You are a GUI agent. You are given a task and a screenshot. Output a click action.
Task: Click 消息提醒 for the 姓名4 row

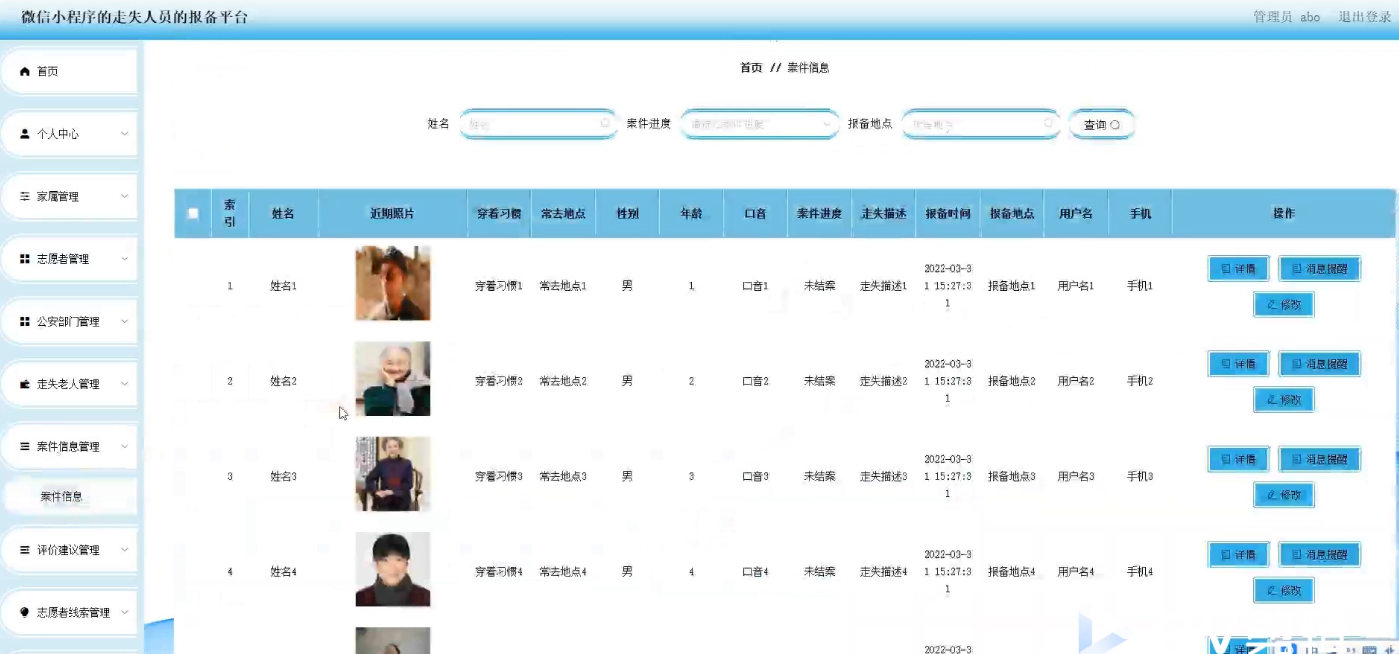point(1320,554)
